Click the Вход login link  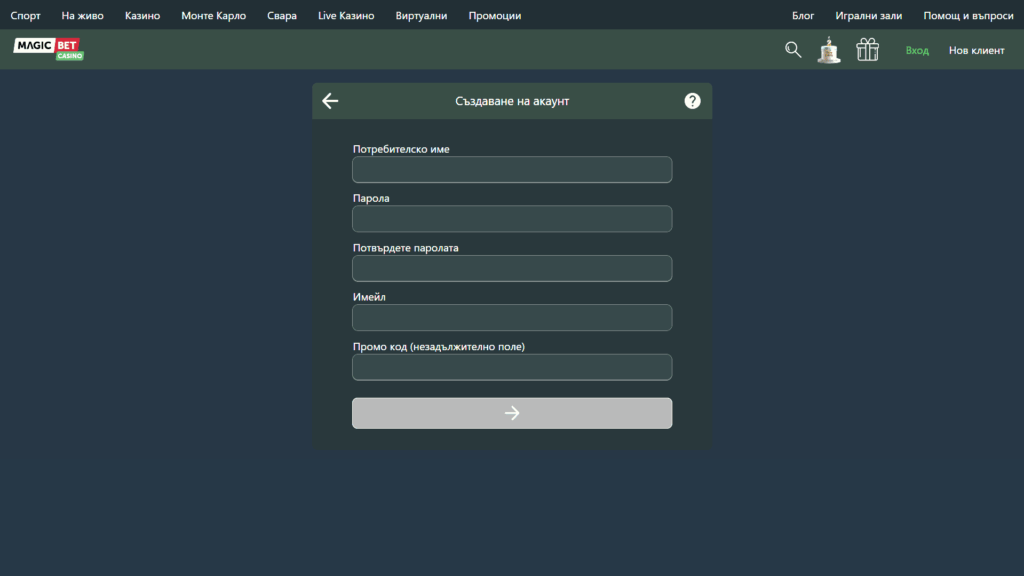click(917, 51)
